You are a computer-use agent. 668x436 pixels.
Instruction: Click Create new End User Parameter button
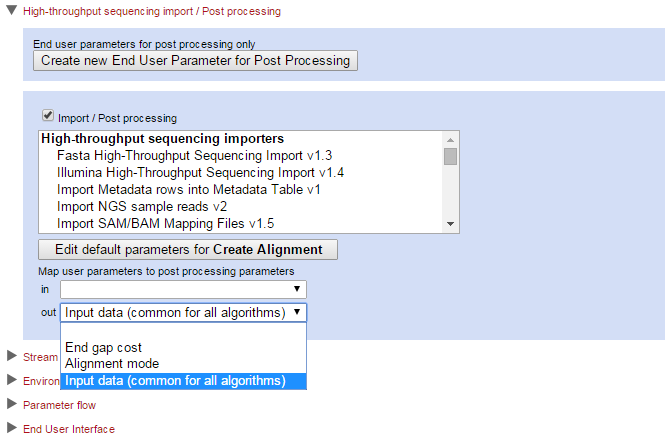(195, 60)
